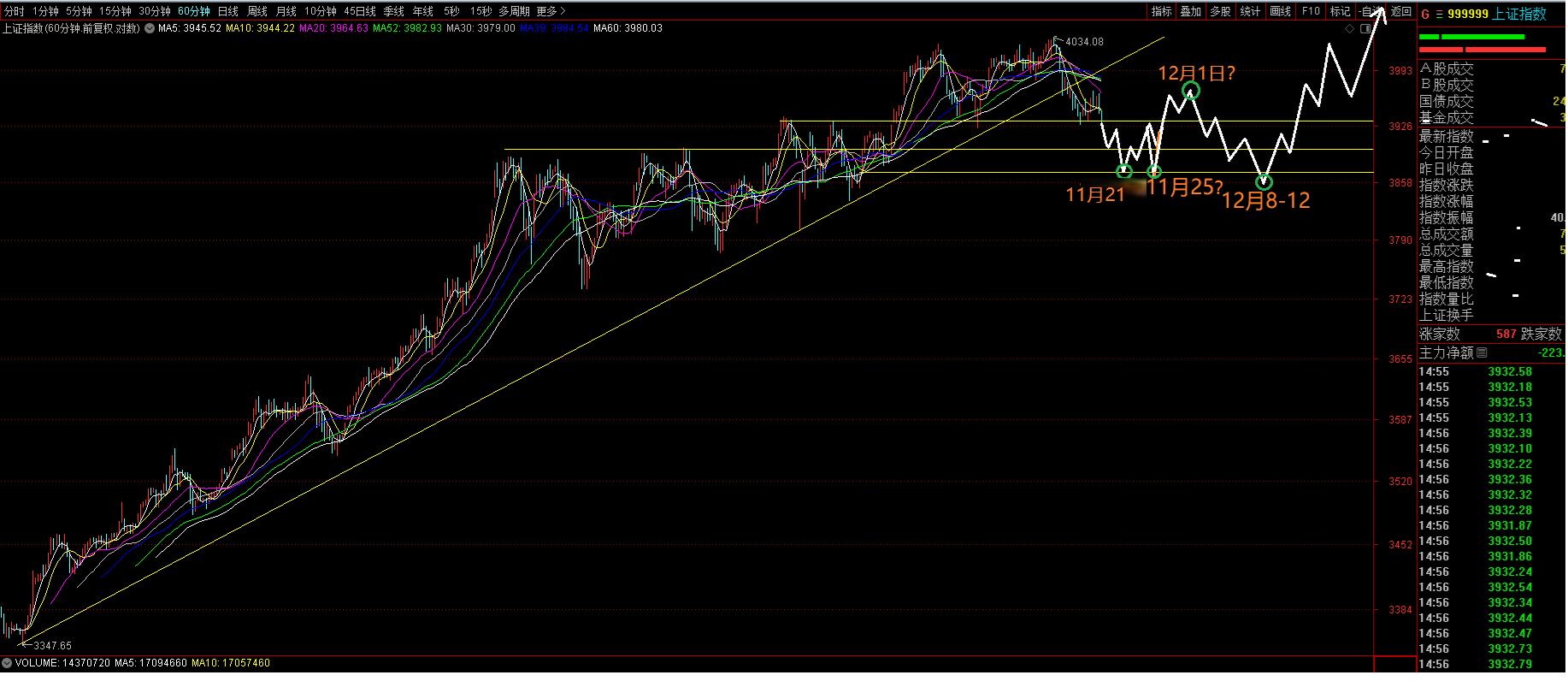Select the 15分钟 period tab

[115, 11]
